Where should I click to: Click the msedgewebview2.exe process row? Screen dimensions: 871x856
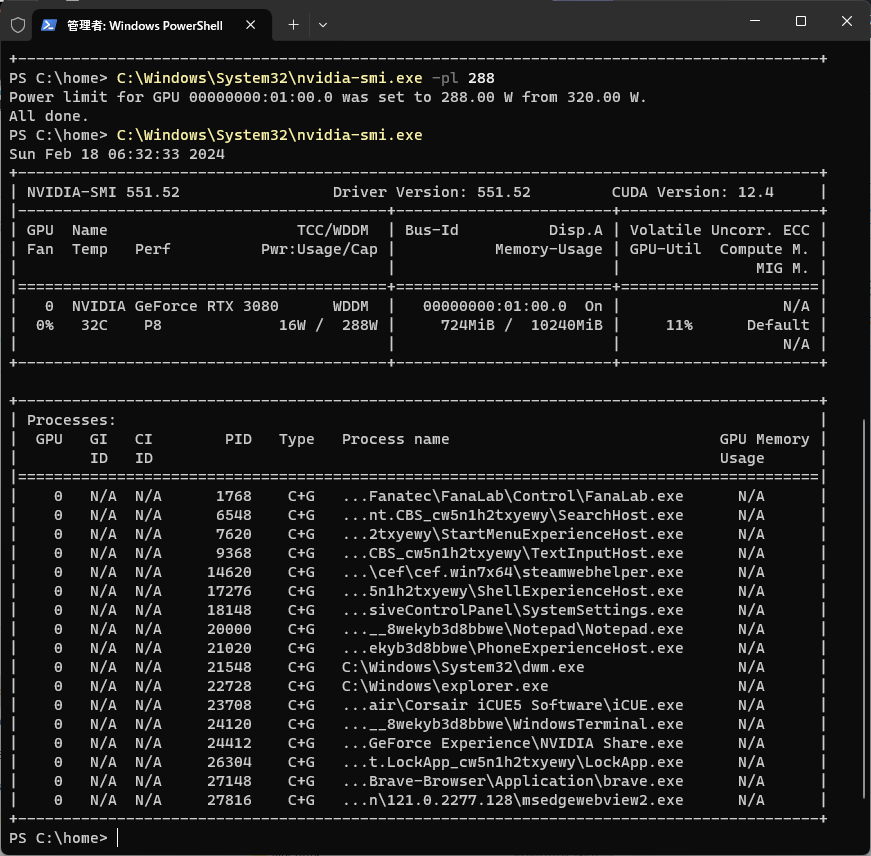[x=418, y=800]
